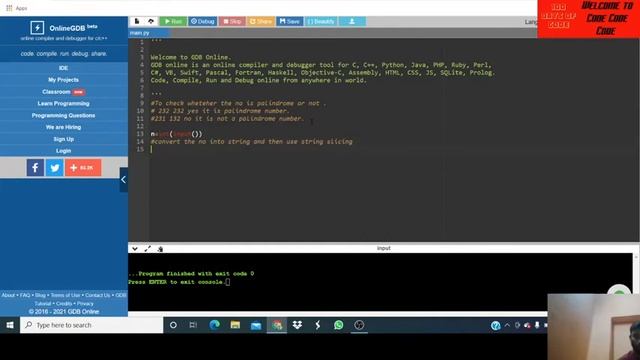640x360 pixels.
Task: Open File Explorer from taskbar
Action: pos(235,325)
